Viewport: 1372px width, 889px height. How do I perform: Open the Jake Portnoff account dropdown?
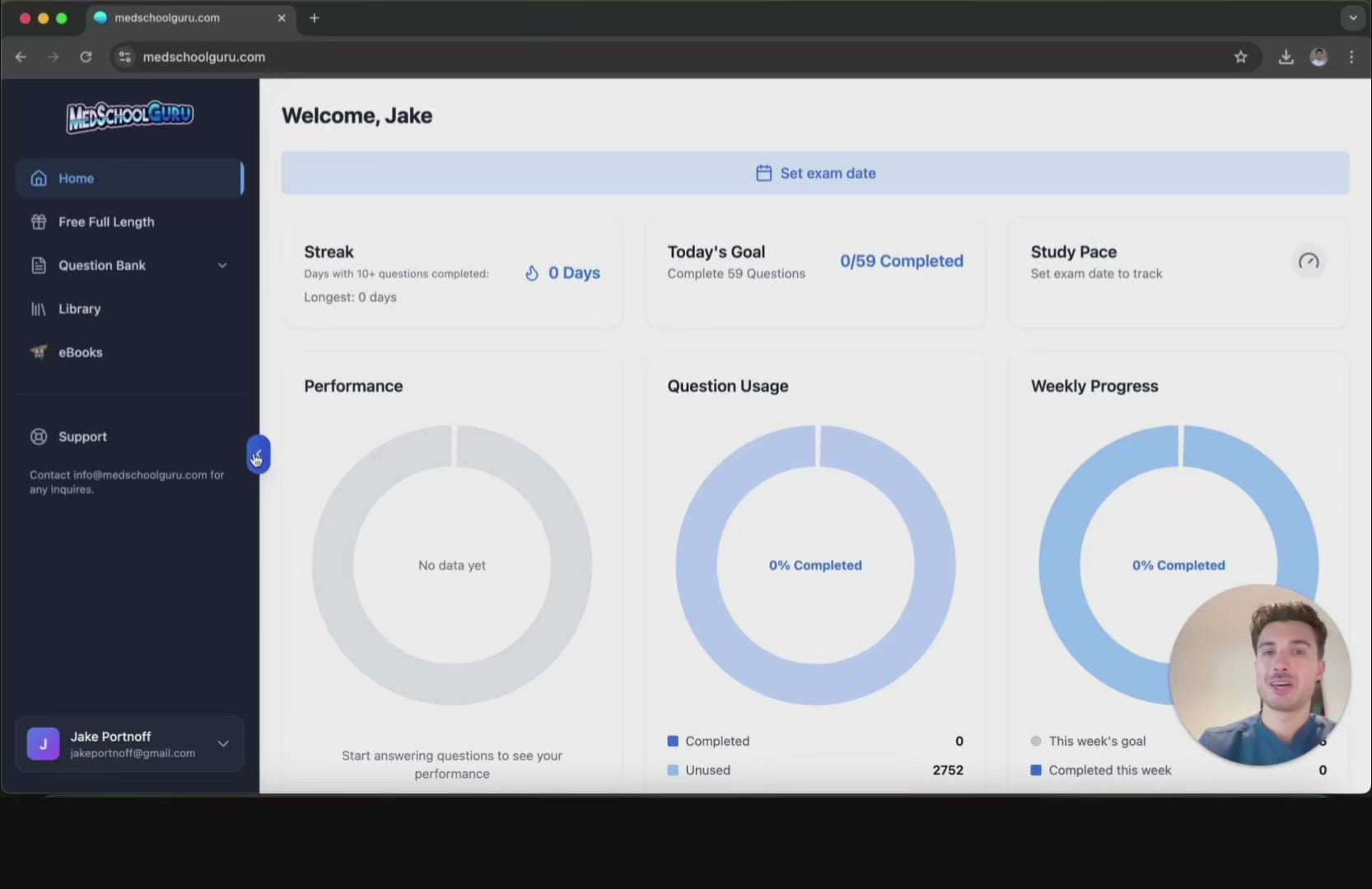(222, 744)
